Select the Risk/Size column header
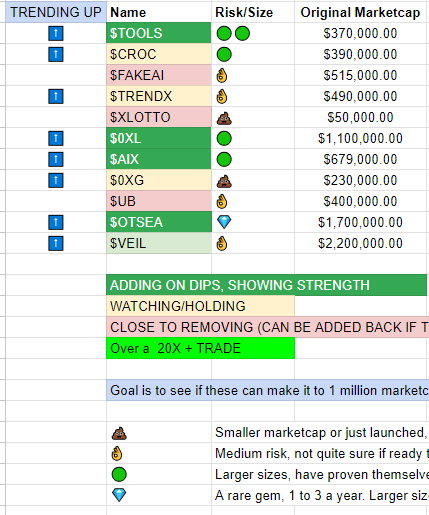Image resolution: width=429 pixels, height=515 pixels. coord(253,12)
